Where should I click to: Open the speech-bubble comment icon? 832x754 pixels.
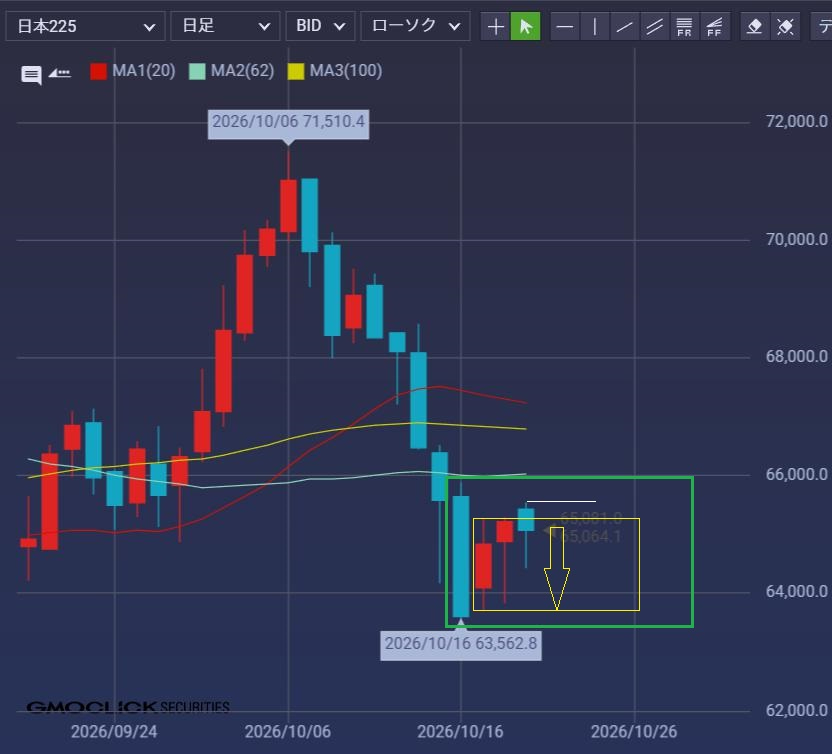coord(31,75)
